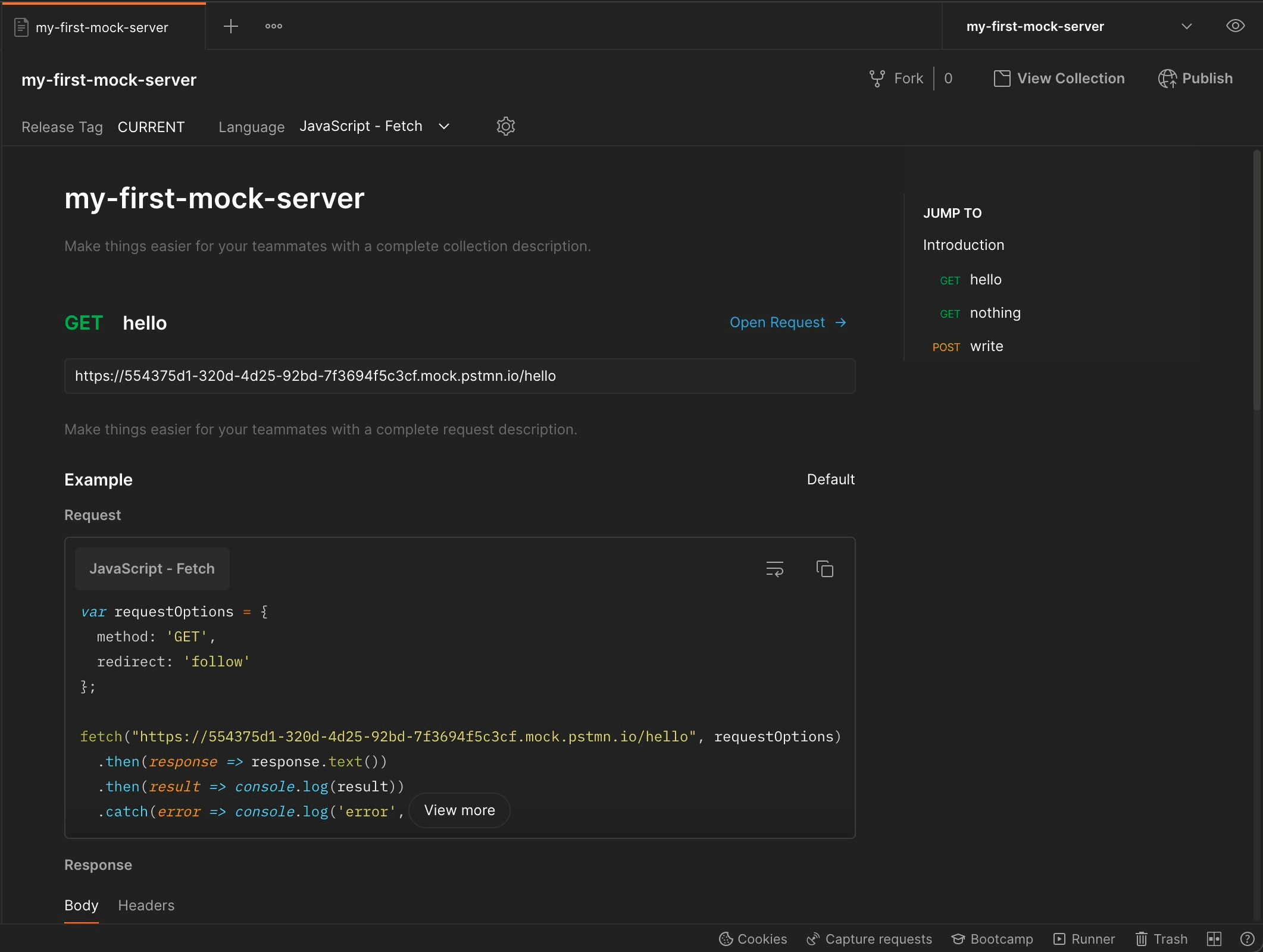
Task: Edit the collection description placeholder
Action: coord(327,246)
